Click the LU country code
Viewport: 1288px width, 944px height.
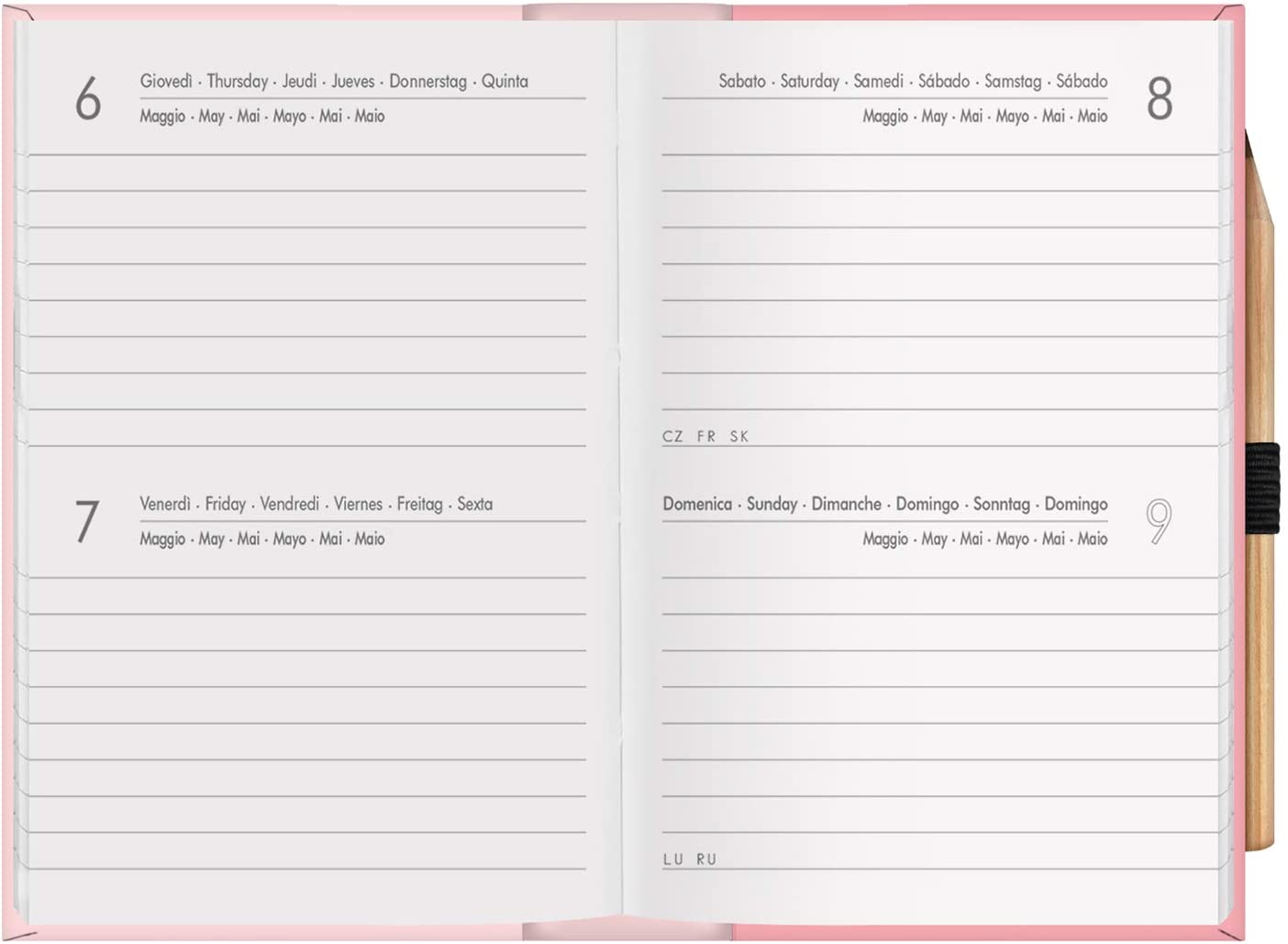tap(673, 860)
